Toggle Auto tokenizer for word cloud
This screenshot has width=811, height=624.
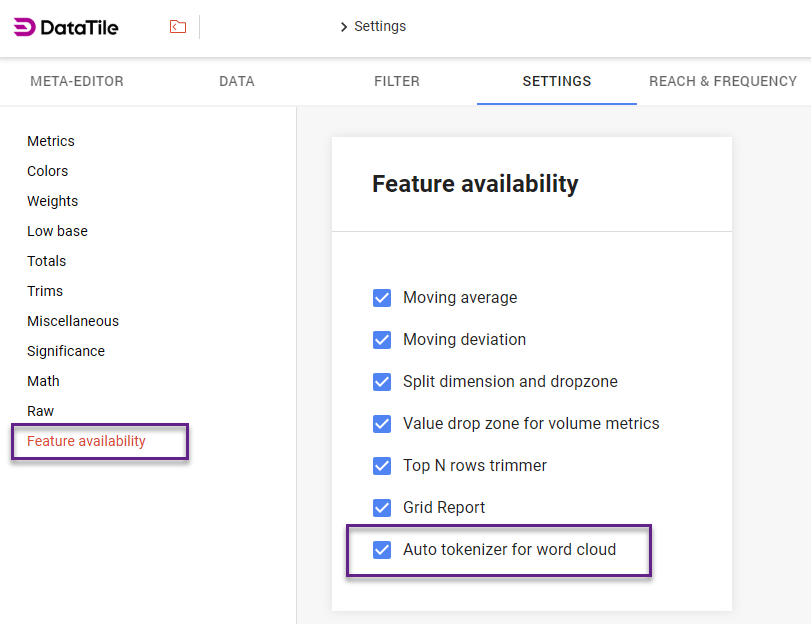pyautogui.click(x=382, y=550)
